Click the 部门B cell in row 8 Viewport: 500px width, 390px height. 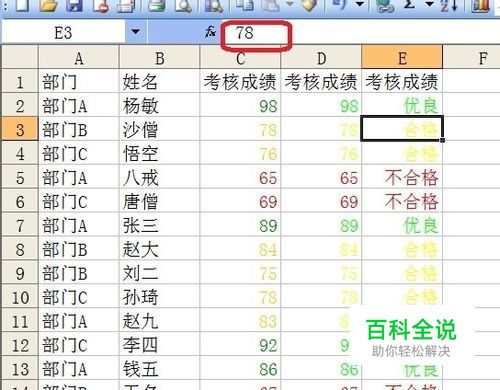point(79,249)
